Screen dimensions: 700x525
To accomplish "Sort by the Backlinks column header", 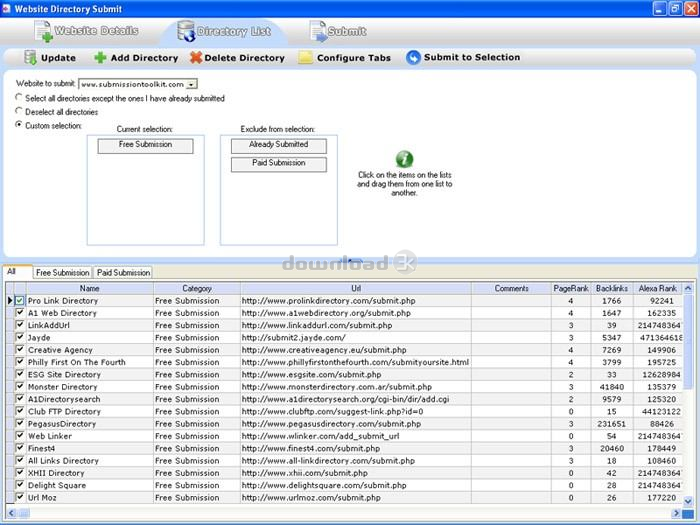I will (612, 288).
